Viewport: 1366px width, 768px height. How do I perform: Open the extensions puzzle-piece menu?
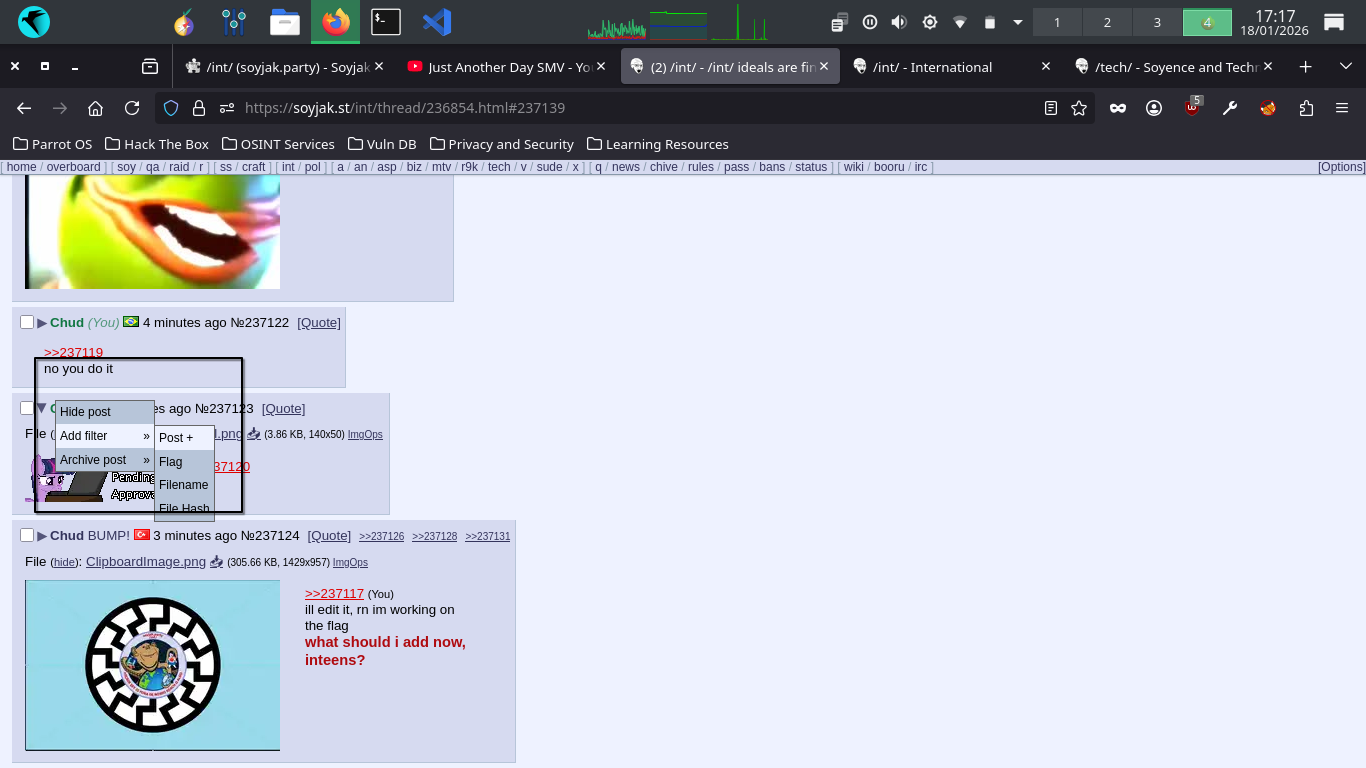click(x=1306, y=108)
